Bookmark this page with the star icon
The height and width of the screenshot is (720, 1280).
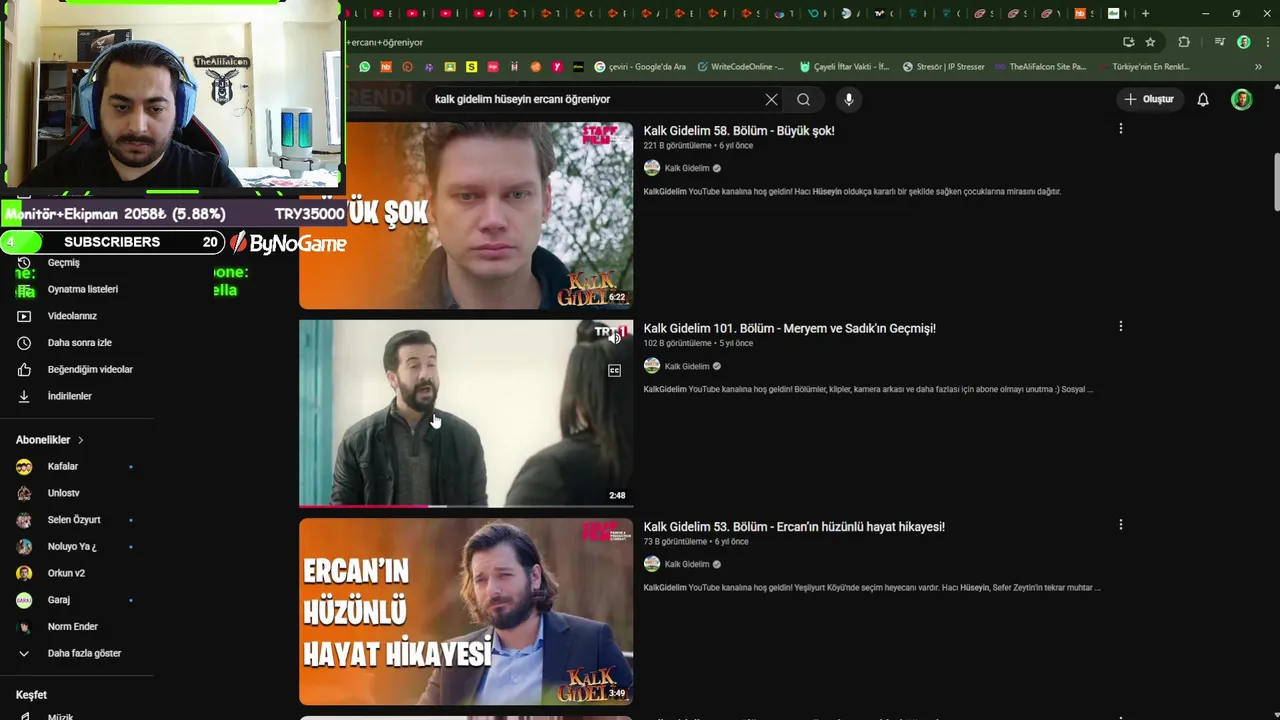click(1150, 42)
